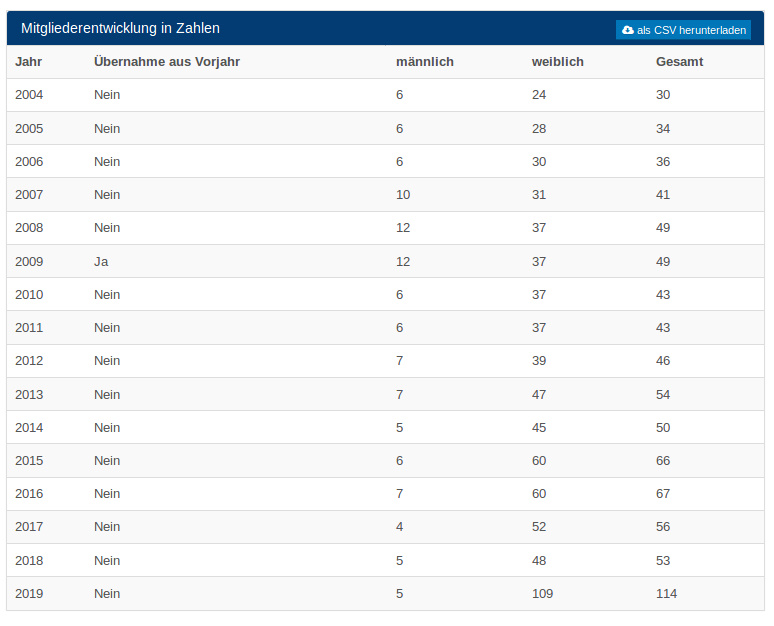Image resolution: width=774 pixels, height=626 pixels.
Task: Click the Gesamt column header
Action: 679,62
